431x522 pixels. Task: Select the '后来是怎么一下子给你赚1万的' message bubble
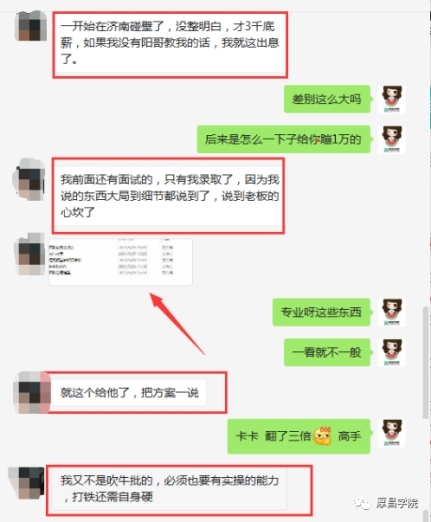[283, 139]
